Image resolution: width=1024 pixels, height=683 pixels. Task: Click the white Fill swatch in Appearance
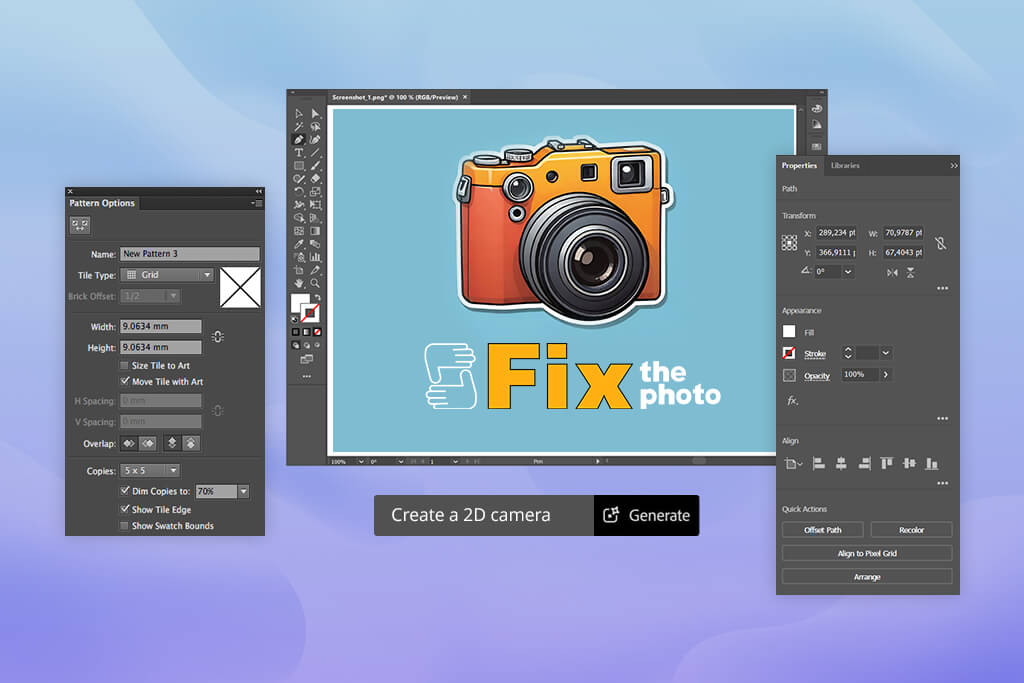(789, 332)
